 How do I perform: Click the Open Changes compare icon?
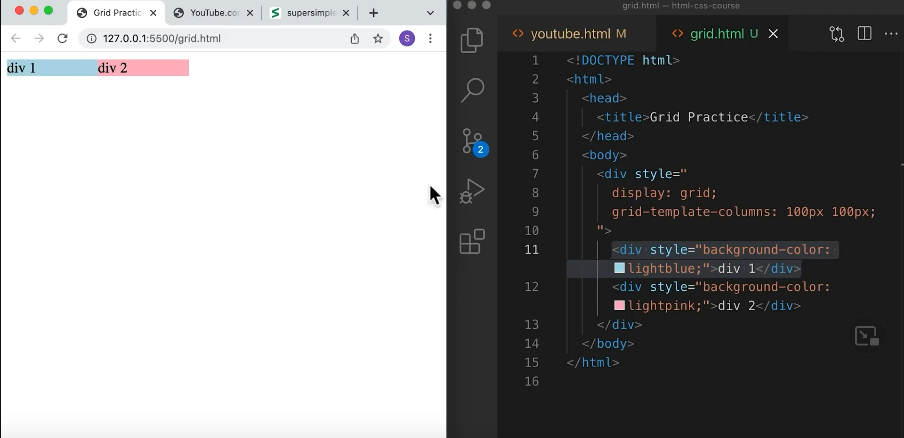tap(836, 34)
